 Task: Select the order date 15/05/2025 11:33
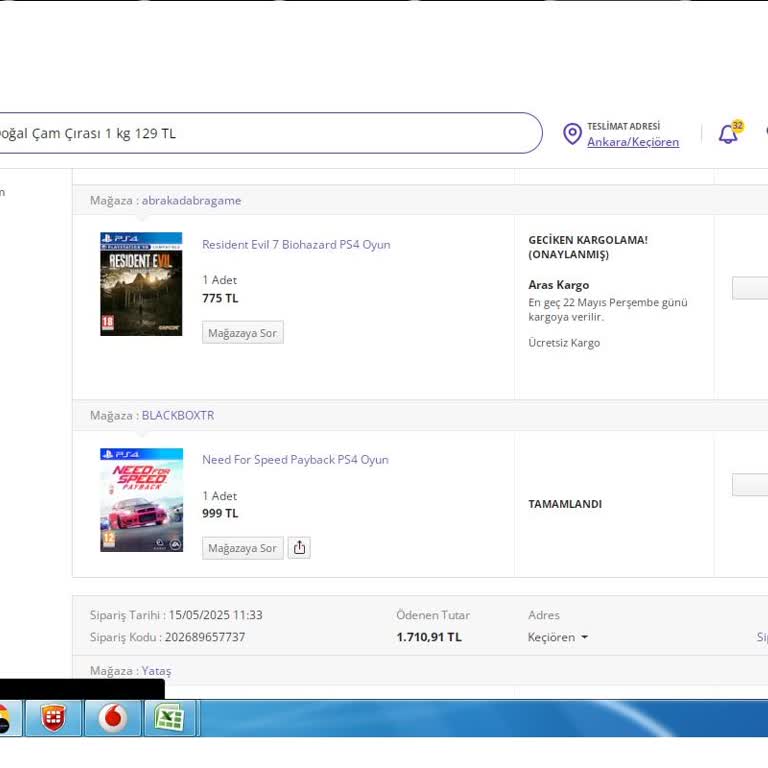[216, 615]
